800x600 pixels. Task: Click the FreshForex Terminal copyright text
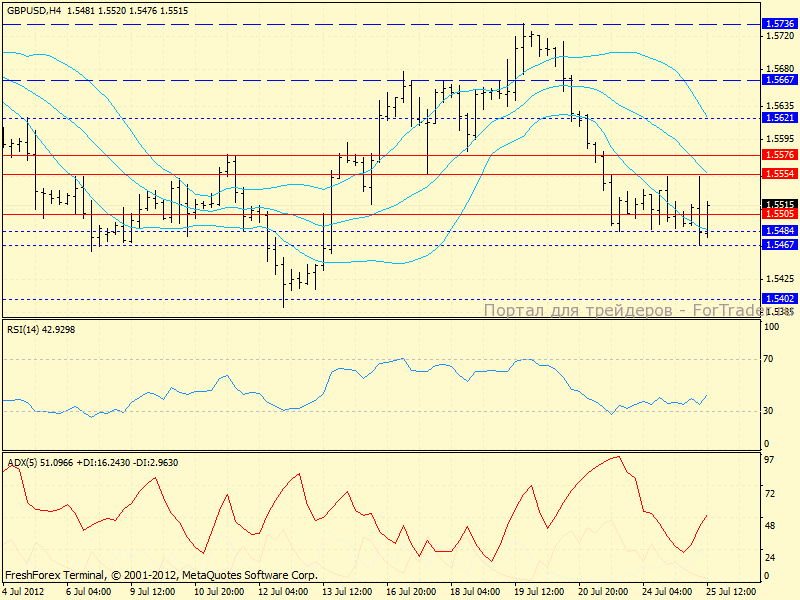(160, 576)
